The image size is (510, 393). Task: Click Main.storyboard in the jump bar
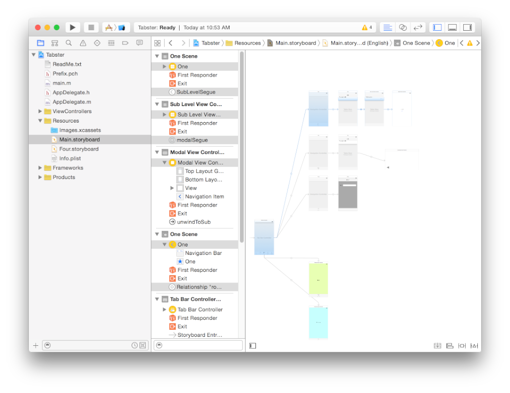click(x=291, y=43)
